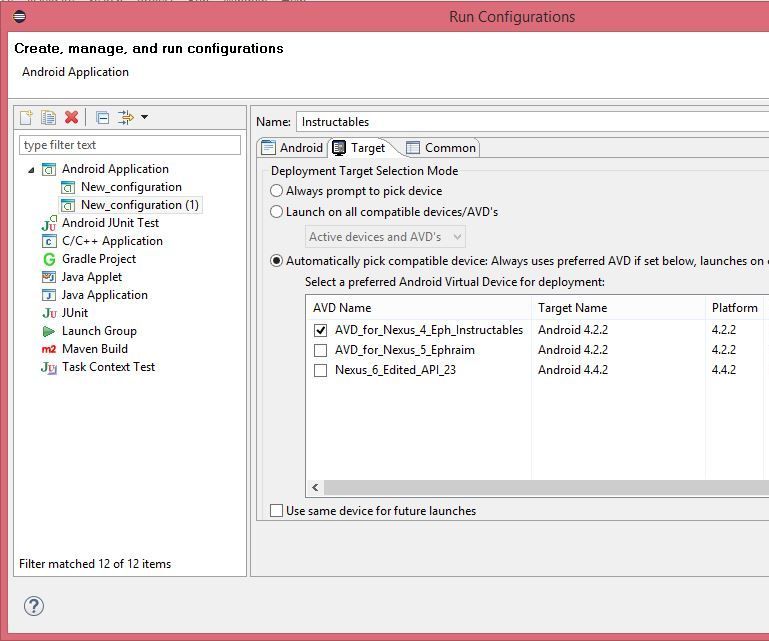
Task: Select Gradle Project launch type
Action: point(99,259)
